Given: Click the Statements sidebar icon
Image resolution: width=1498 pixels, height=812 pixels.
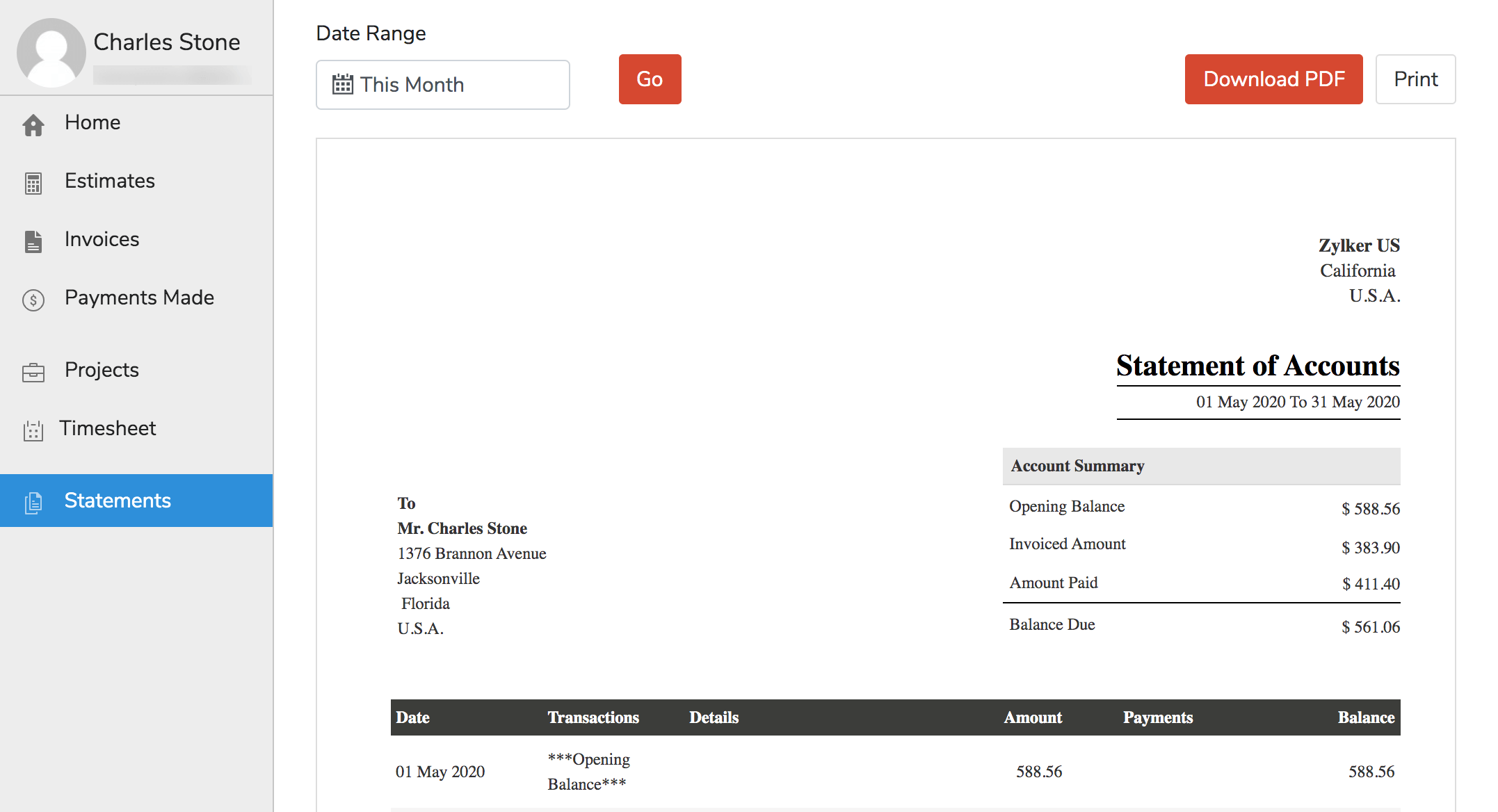Looking at the screenshot, I should coord(32,501).
